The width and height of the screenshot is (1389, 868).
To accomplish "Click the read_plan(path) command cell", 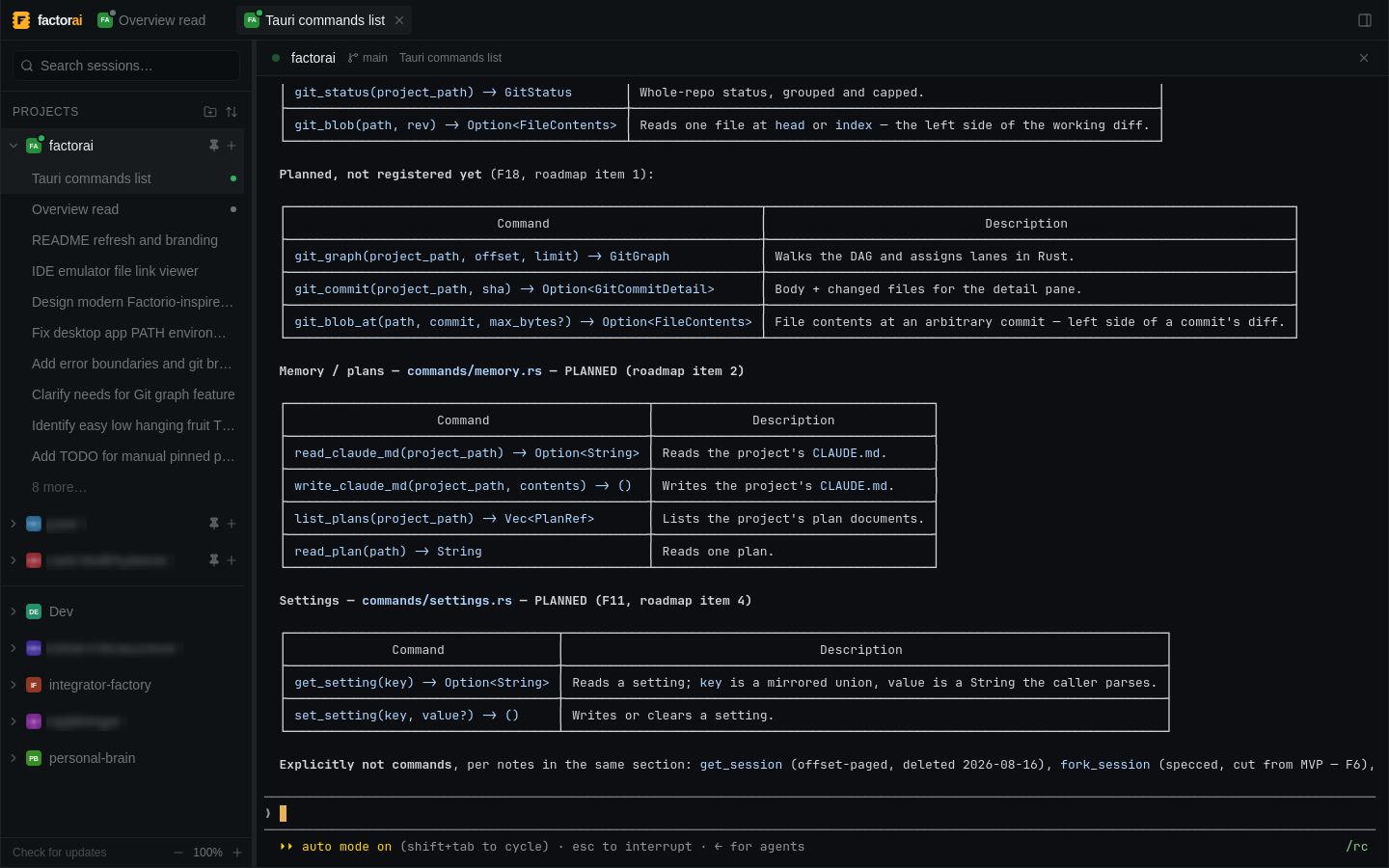I will (x=467, y=552).
